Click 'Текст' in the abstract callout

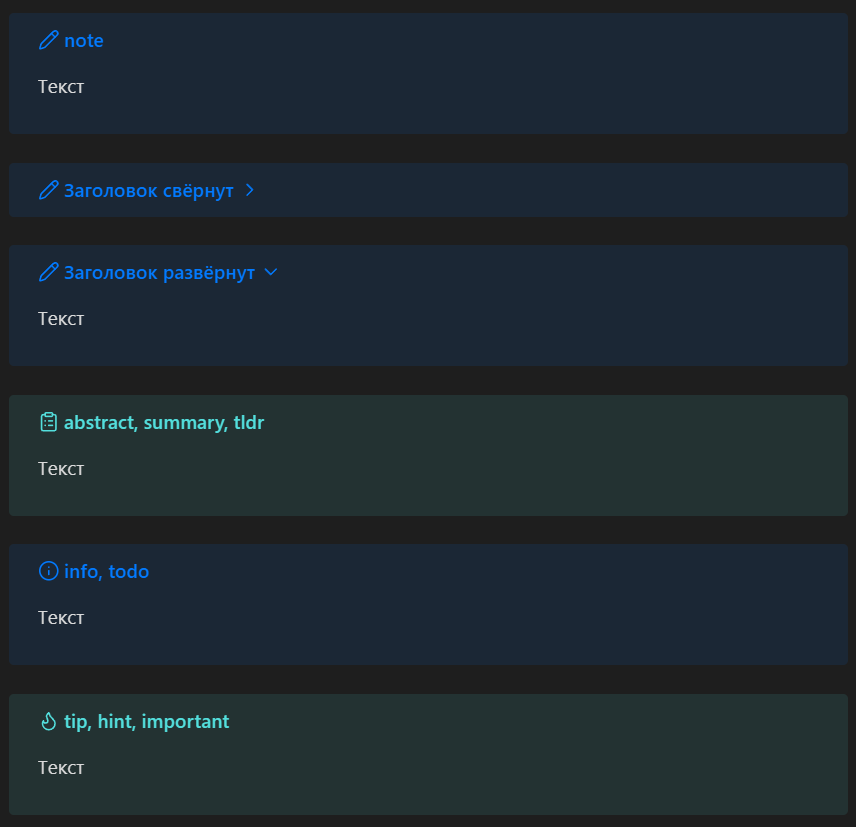coord(61,469)
